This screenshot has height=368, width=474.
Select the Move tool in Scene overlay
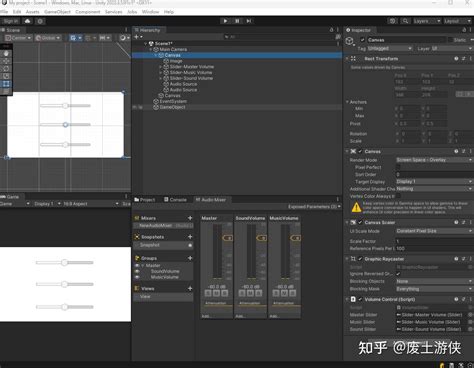coord(6,61)
